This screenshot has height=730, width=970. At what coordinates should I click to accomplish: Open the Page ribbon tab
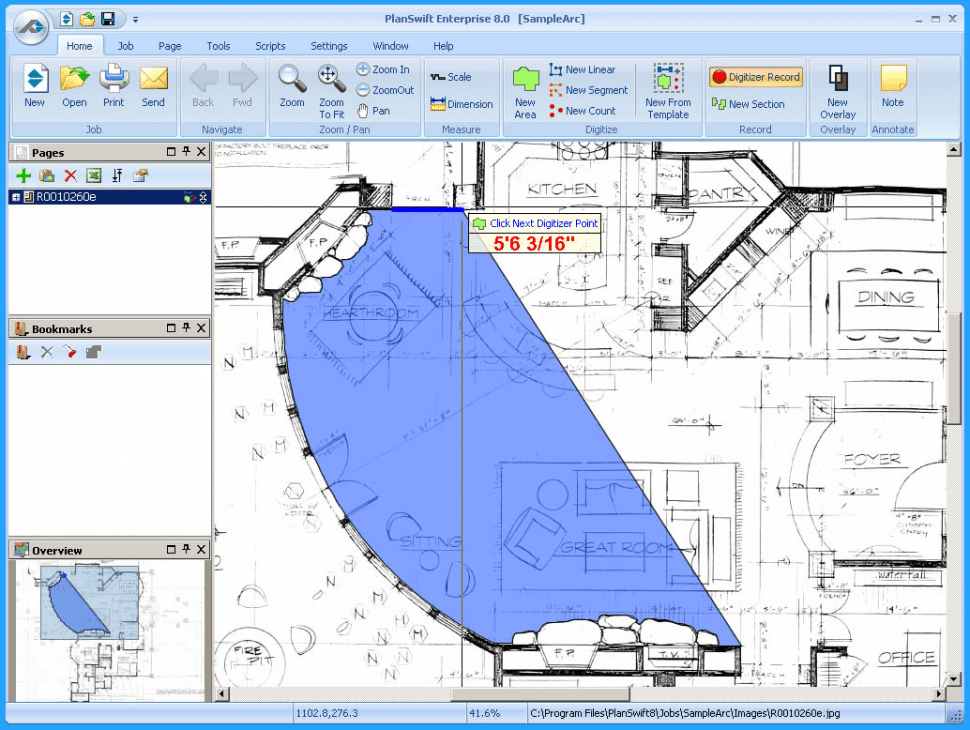[x=170, y=46]
